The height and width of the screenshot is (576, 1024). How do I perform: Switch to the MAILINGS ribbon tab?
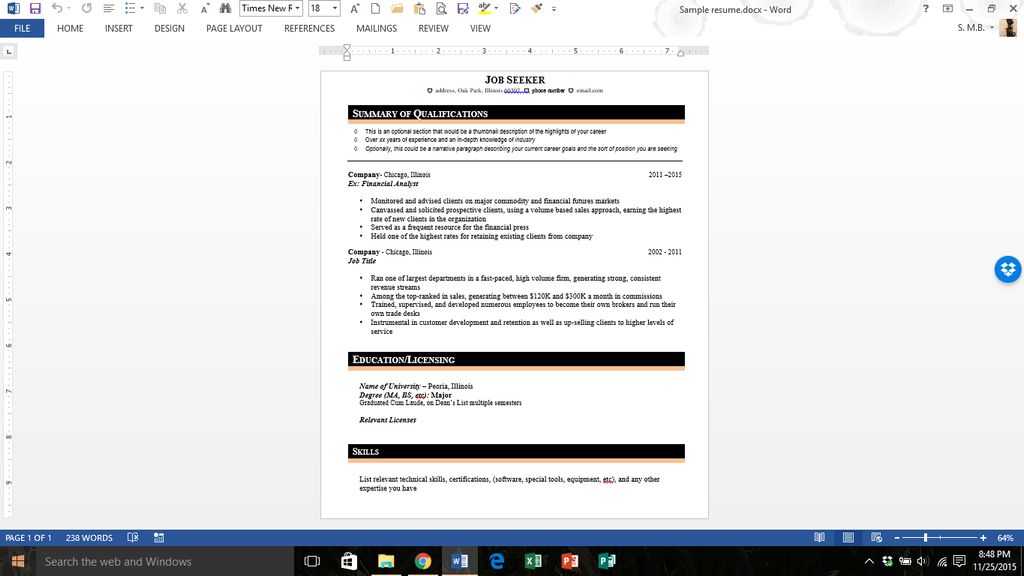click(x=376, y=28)
